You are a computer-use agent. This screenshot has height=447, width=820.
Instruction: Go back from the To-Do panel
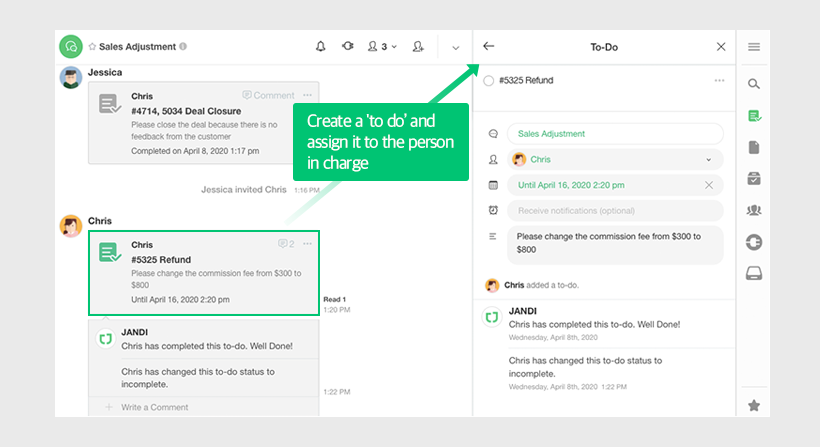489,47
